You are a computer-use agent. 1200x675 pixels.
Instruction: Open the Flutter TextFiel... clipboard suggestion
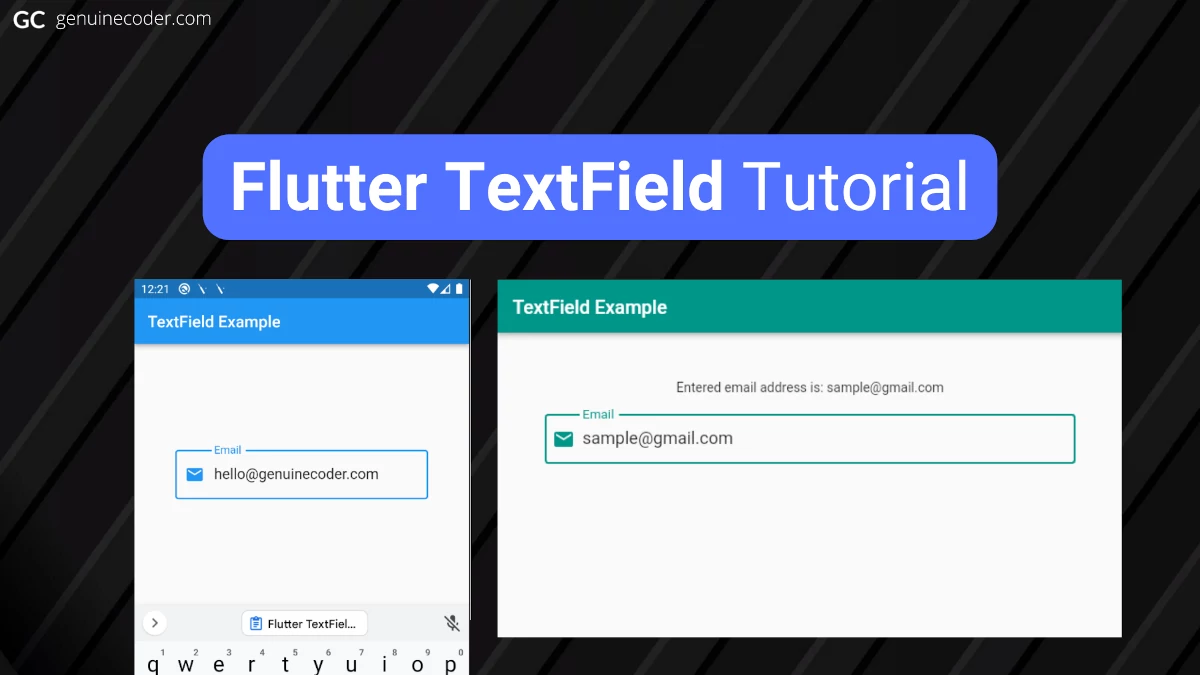click(x=305, y=622)
